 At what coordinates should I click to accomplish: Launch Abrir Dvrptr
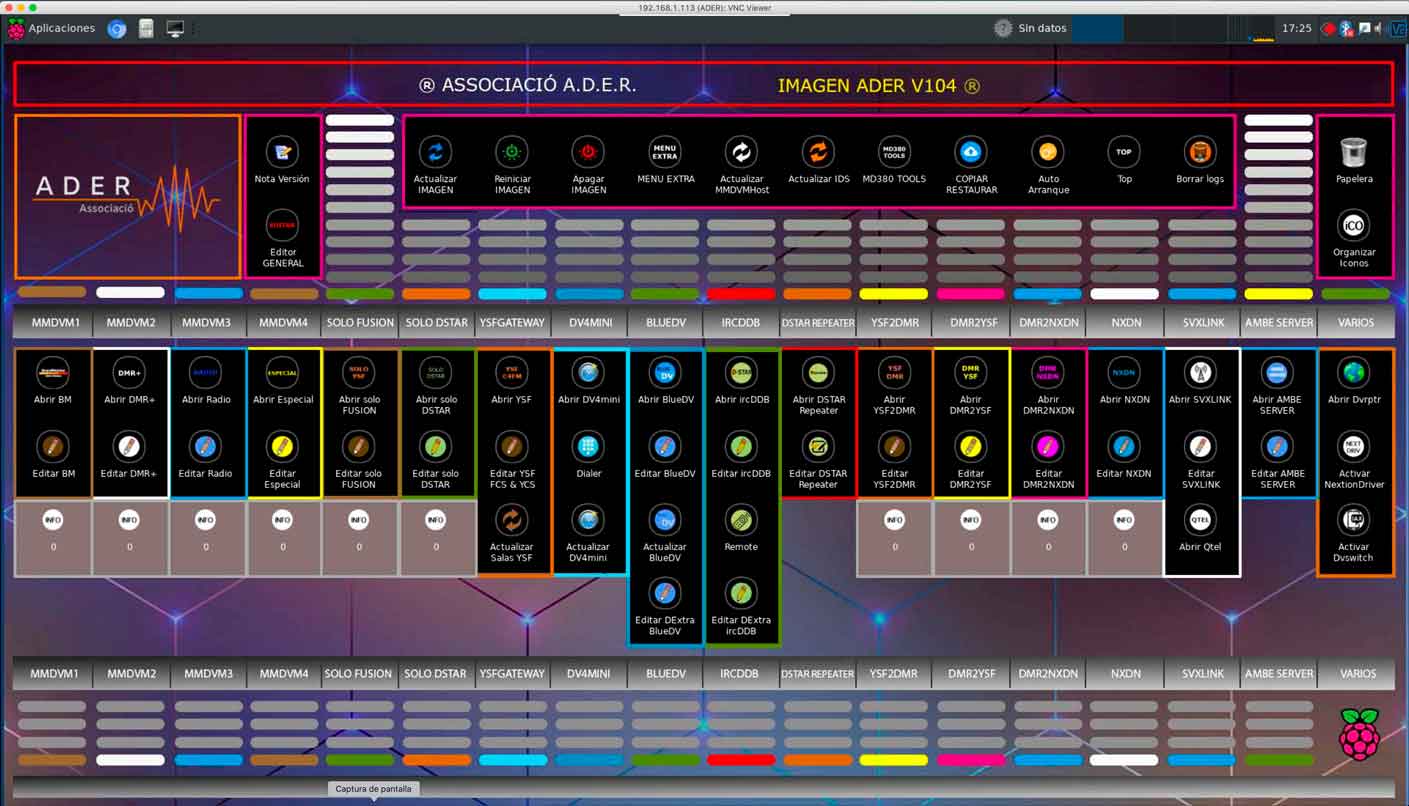pos(1353,373)
